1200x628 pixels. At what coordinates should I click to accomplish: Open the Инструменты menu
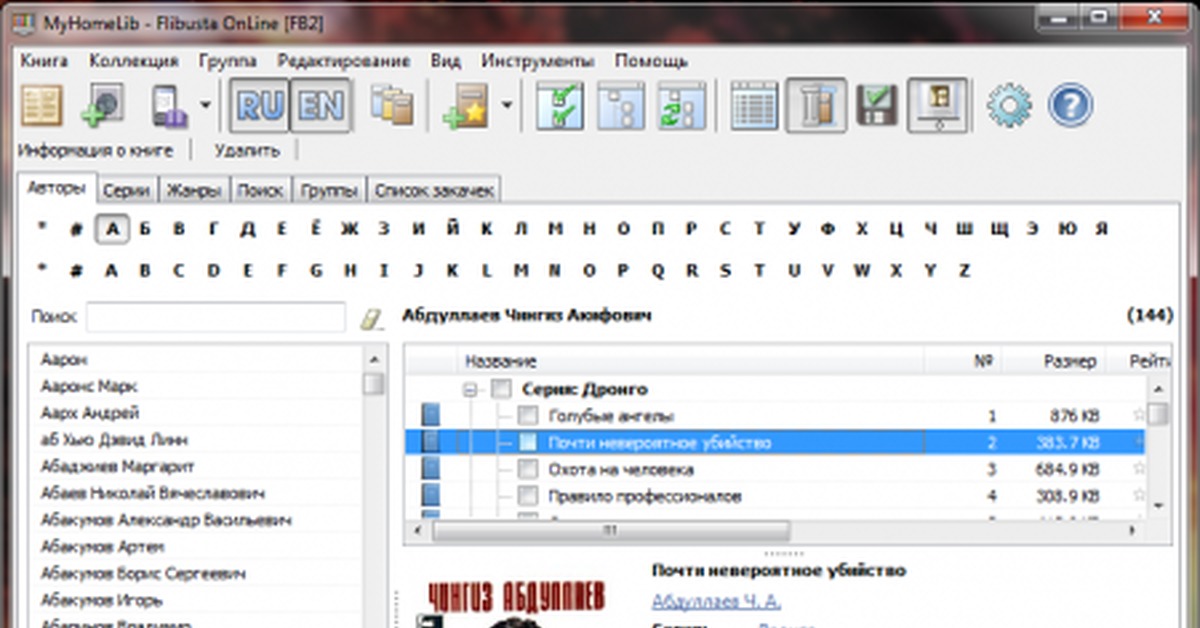point(540,61)
